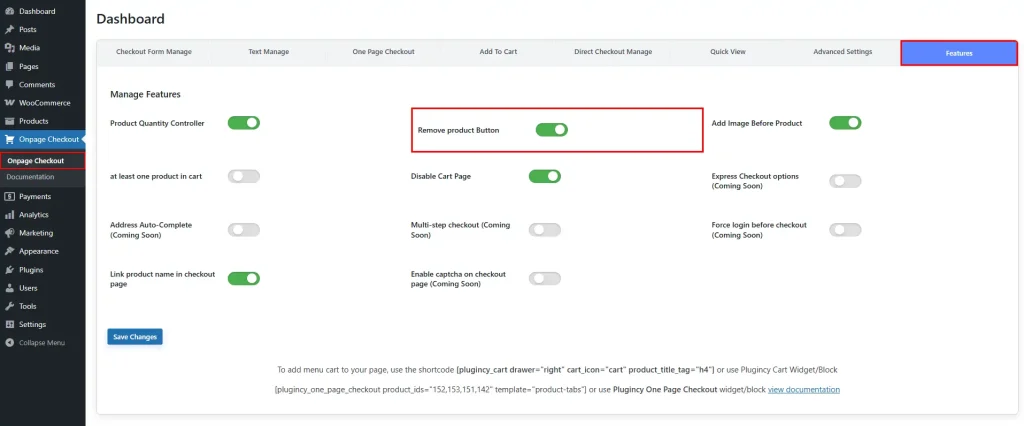Select the Add To Cart tab
The width and height of the screenshot is (1024, 426).
click(x=498, y=52)
